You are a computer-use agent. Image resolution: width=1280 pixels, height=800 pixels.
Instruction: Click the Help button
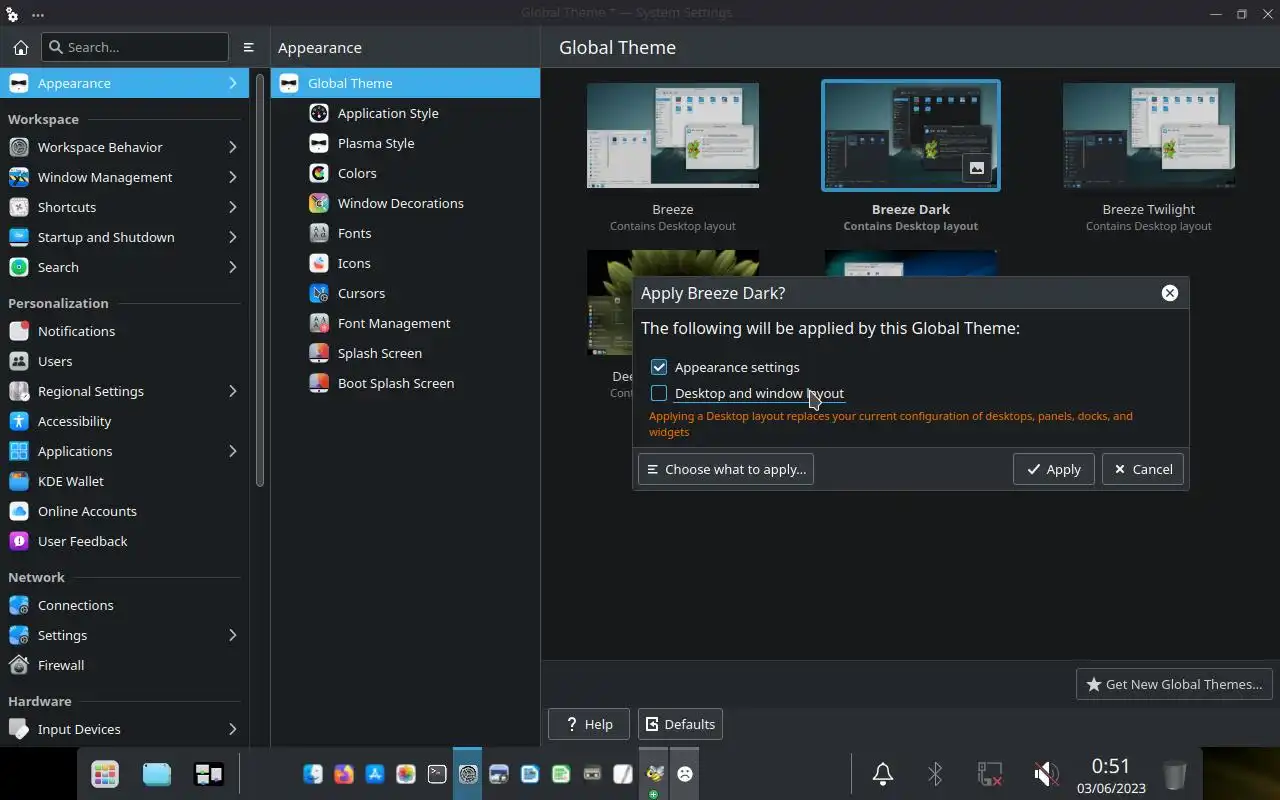click(x=588, y=724)
